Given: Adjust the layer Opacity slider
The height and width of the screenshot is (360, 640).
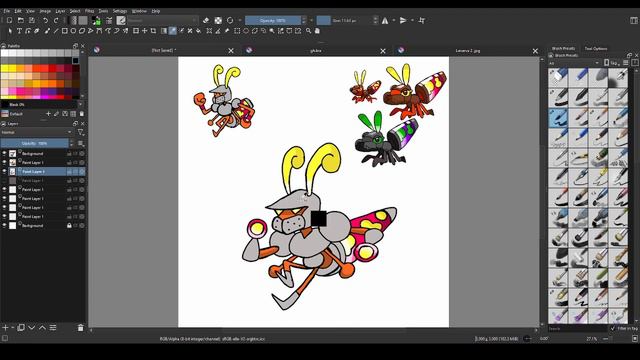Looking at the screenshot, I should pos(35,143).
